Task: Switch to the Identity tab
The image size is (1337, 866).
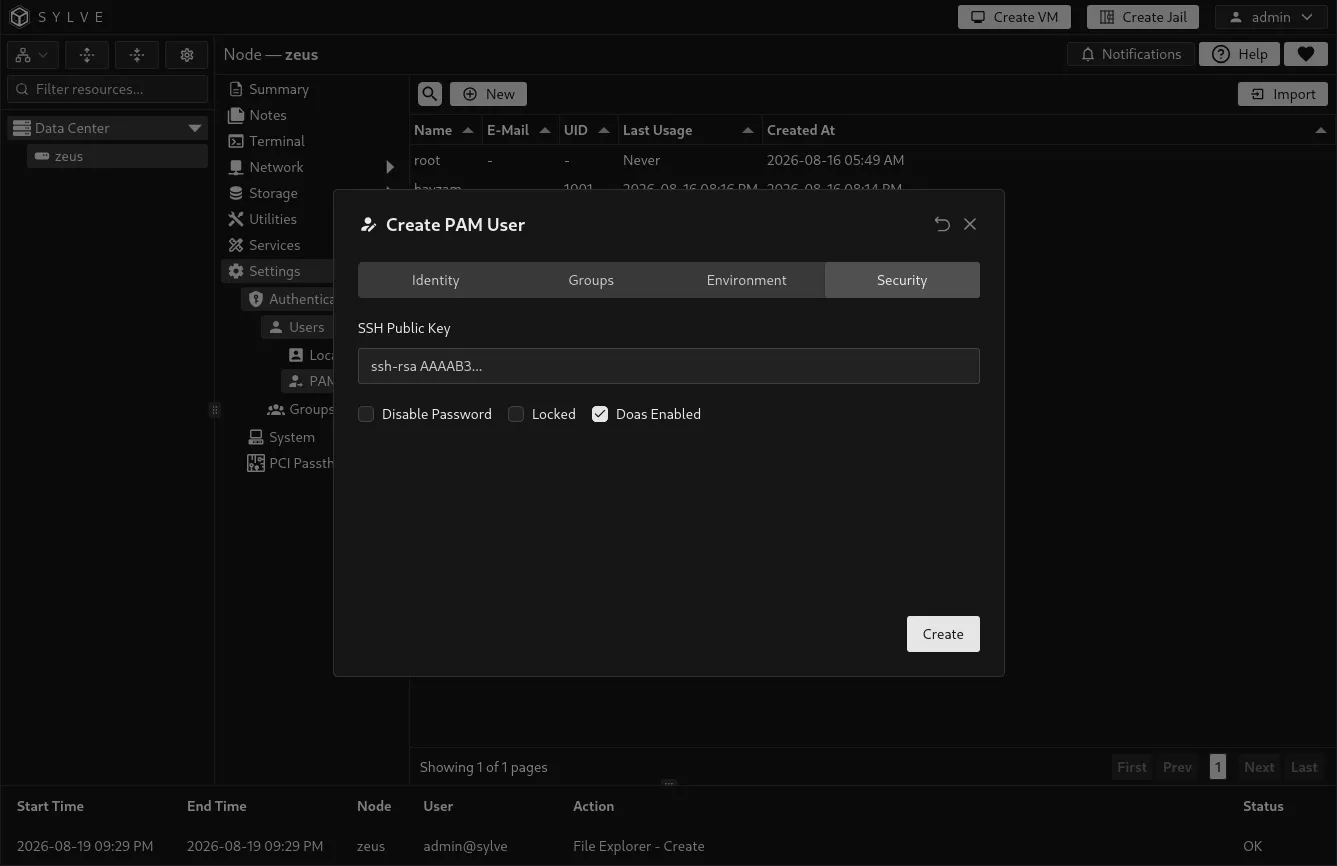Action: 435,280
